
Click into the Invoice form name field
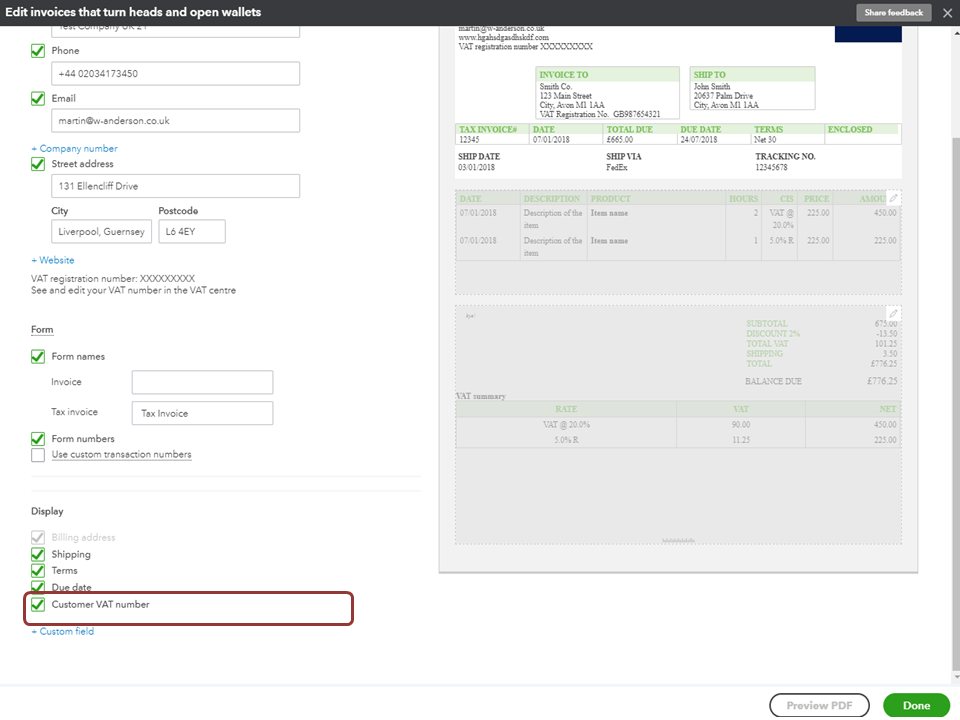point(202,382)
